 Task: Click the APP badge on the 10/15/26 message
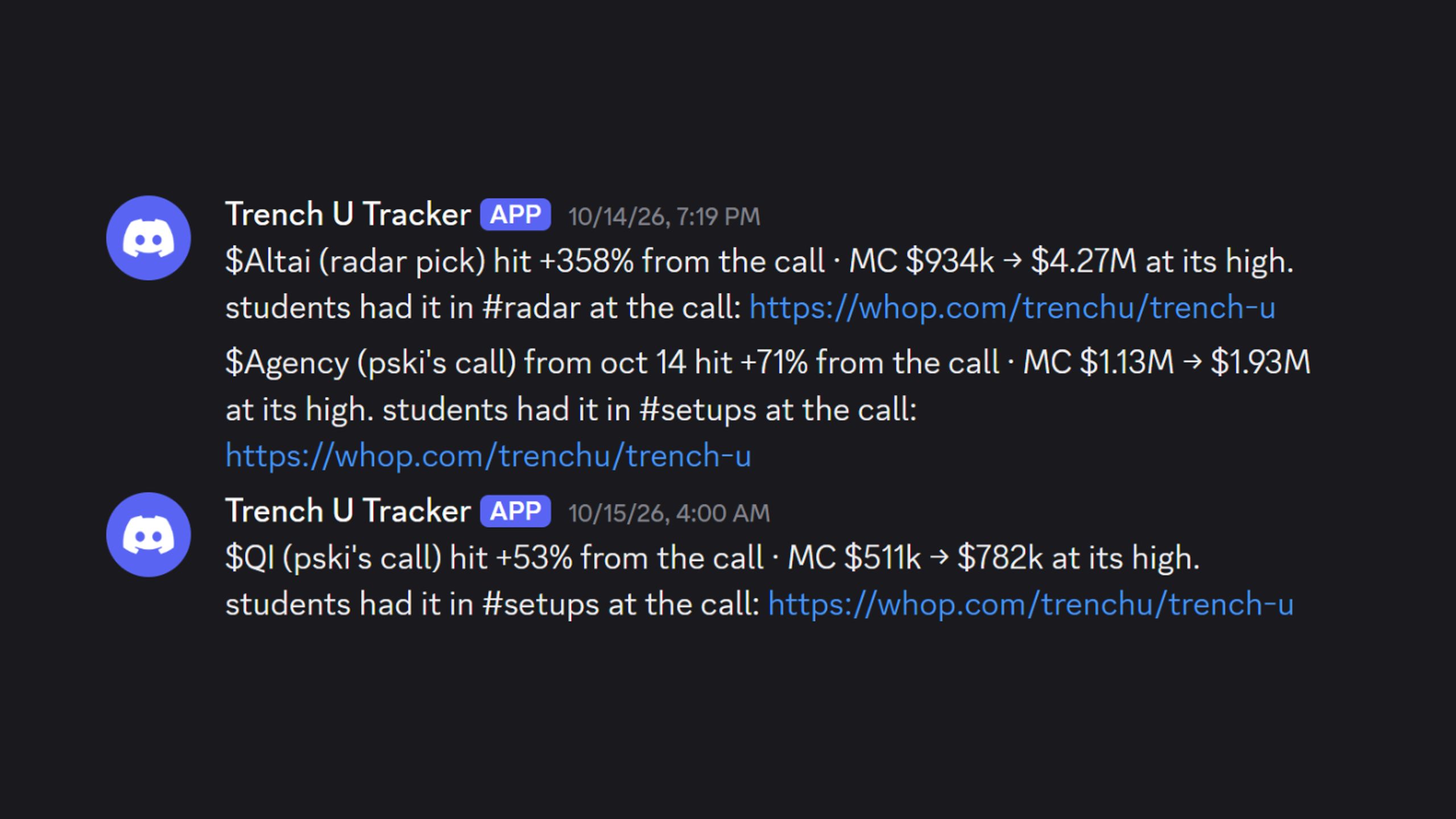pyautogui.click(x=515, y=511)
